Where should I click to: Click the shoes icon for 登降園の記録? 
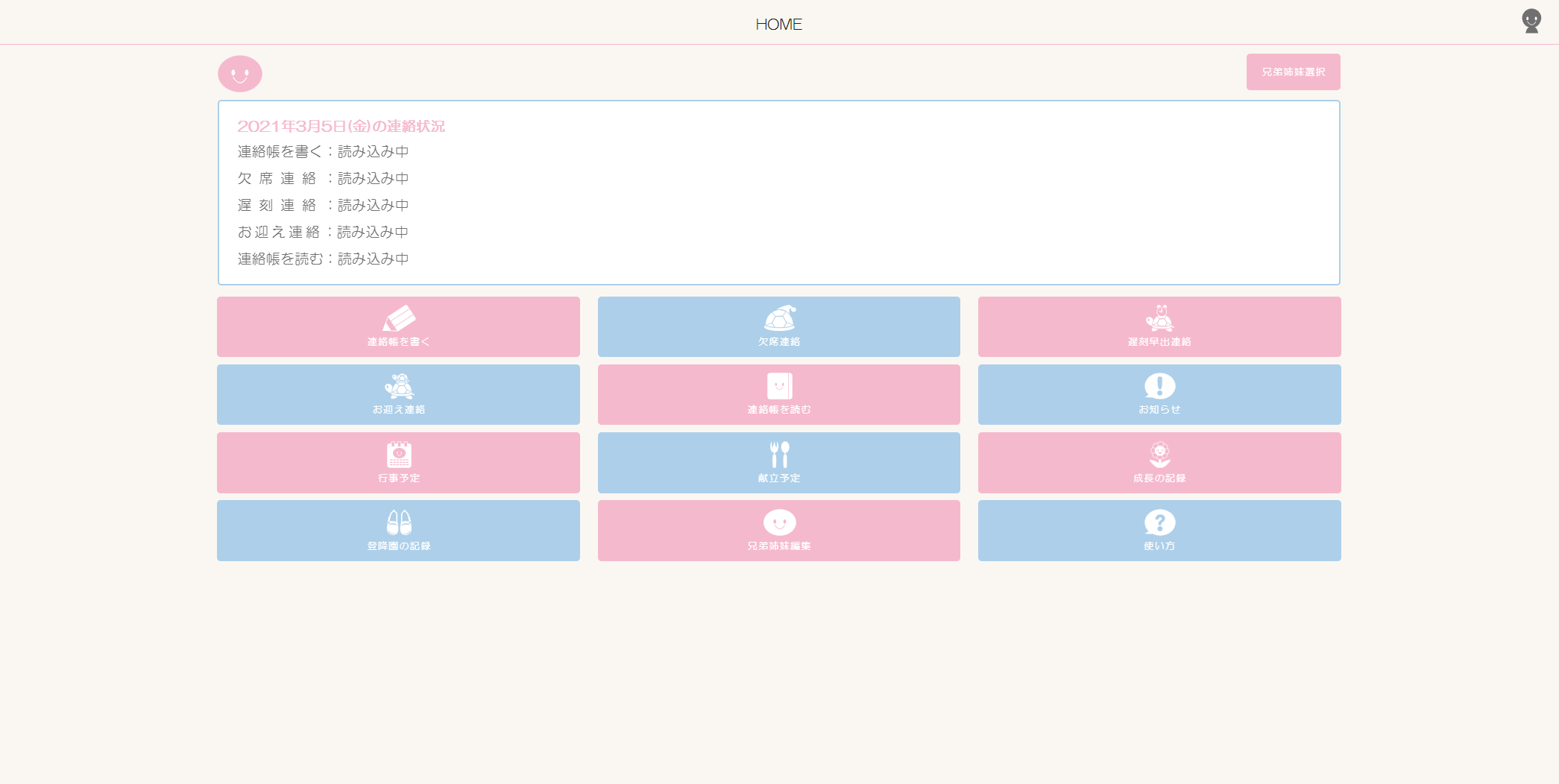point(398,523)
